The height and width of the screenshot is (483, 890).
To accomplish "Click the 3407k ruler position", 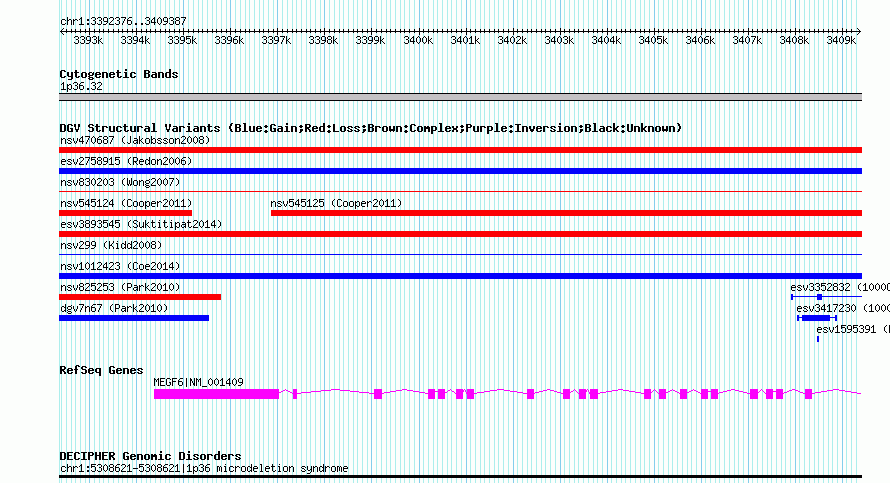I will 748,40.
